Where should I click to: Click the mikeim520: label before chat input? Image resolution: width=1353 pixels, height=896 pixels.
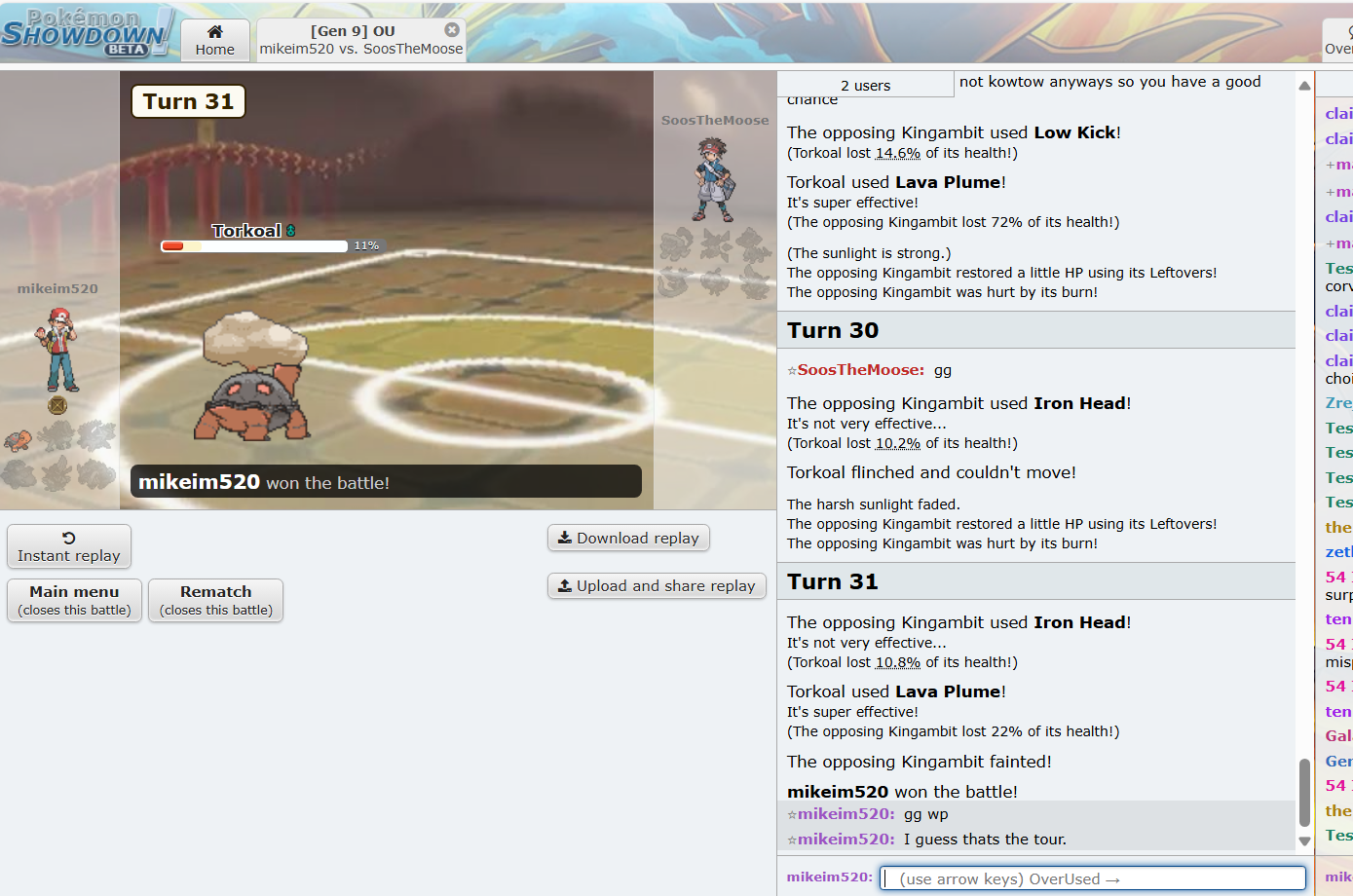click(830, 877)
